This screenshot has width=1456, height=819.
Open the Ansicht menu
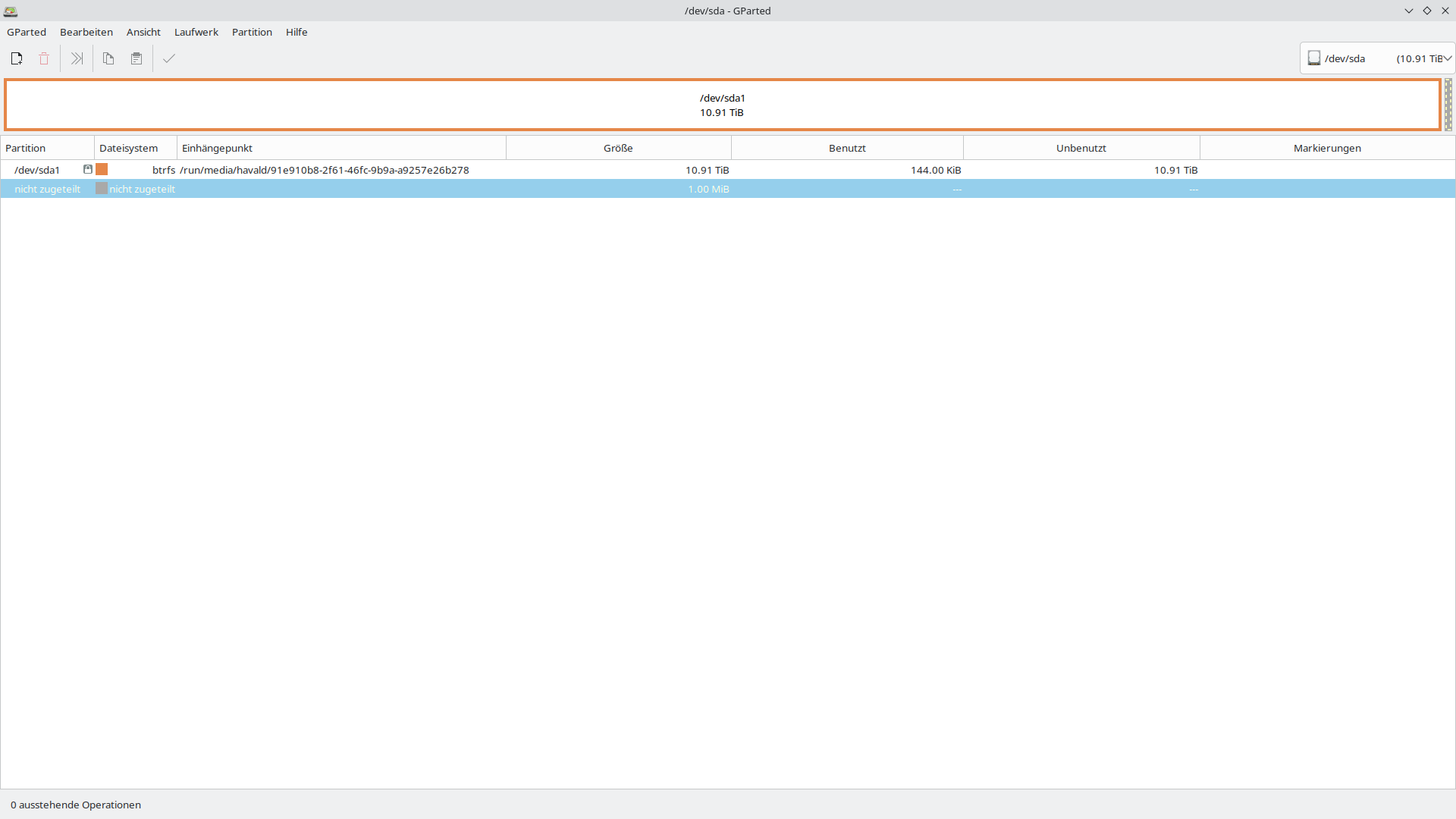click(143, 32)
